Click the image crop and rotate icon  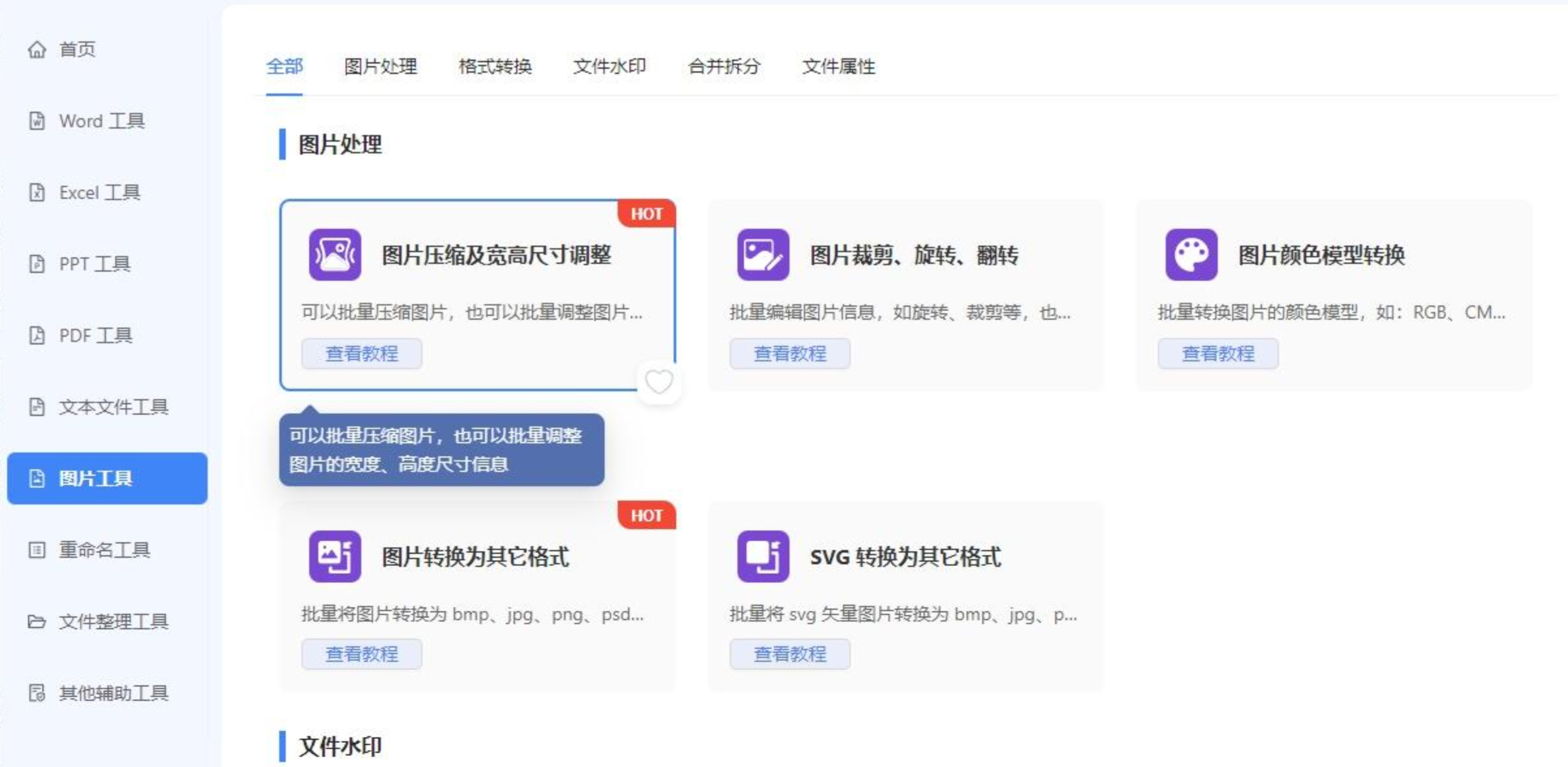[763, 254]
